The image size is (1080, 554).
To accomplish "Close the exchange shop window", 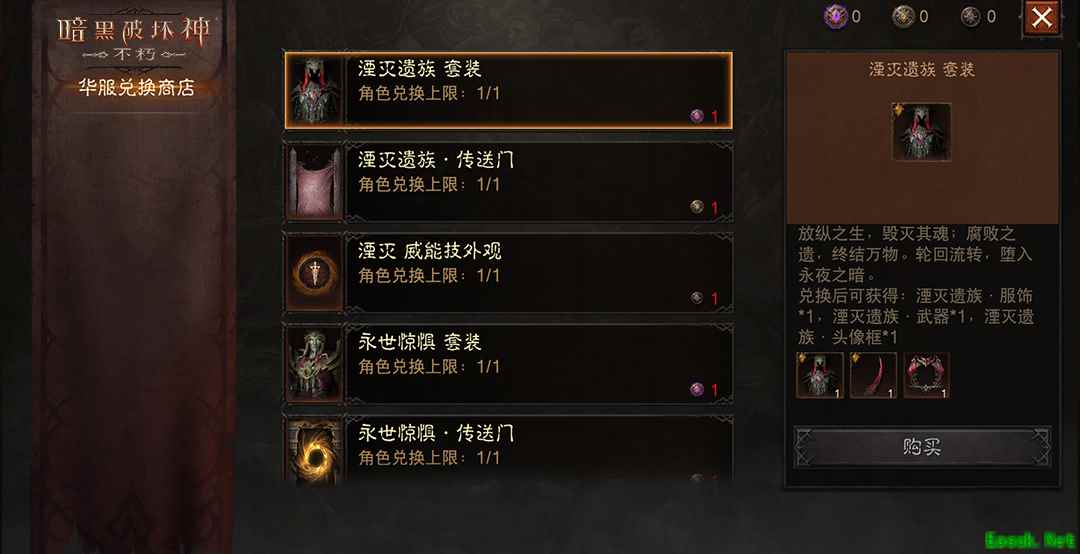I will 1041,17.
